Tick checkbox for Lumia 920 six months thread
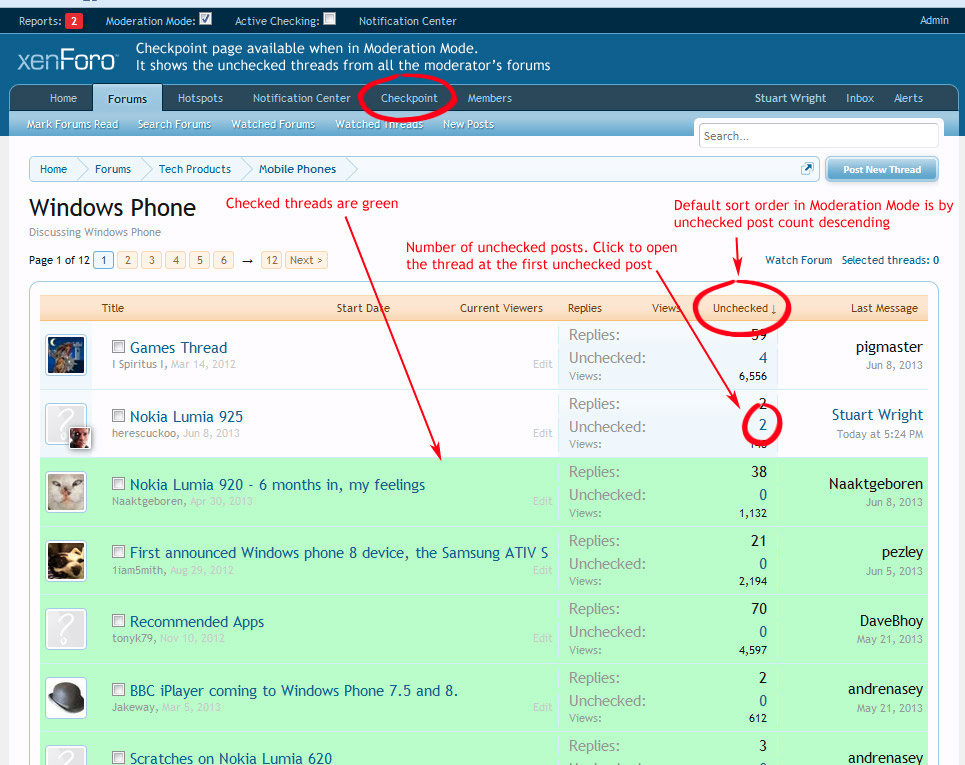This screenshot has width=965, height=765. click(118, 484)
